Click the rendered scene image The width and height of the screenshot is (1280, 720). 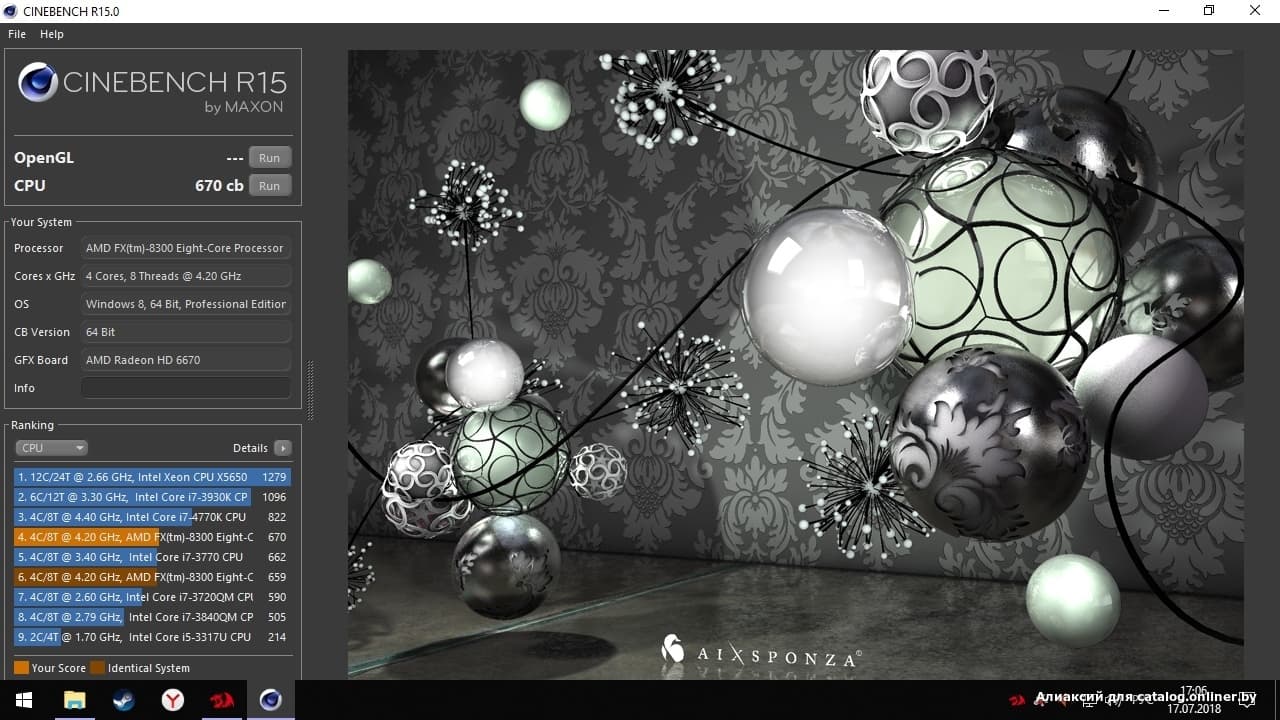click(x=795, y=365)
